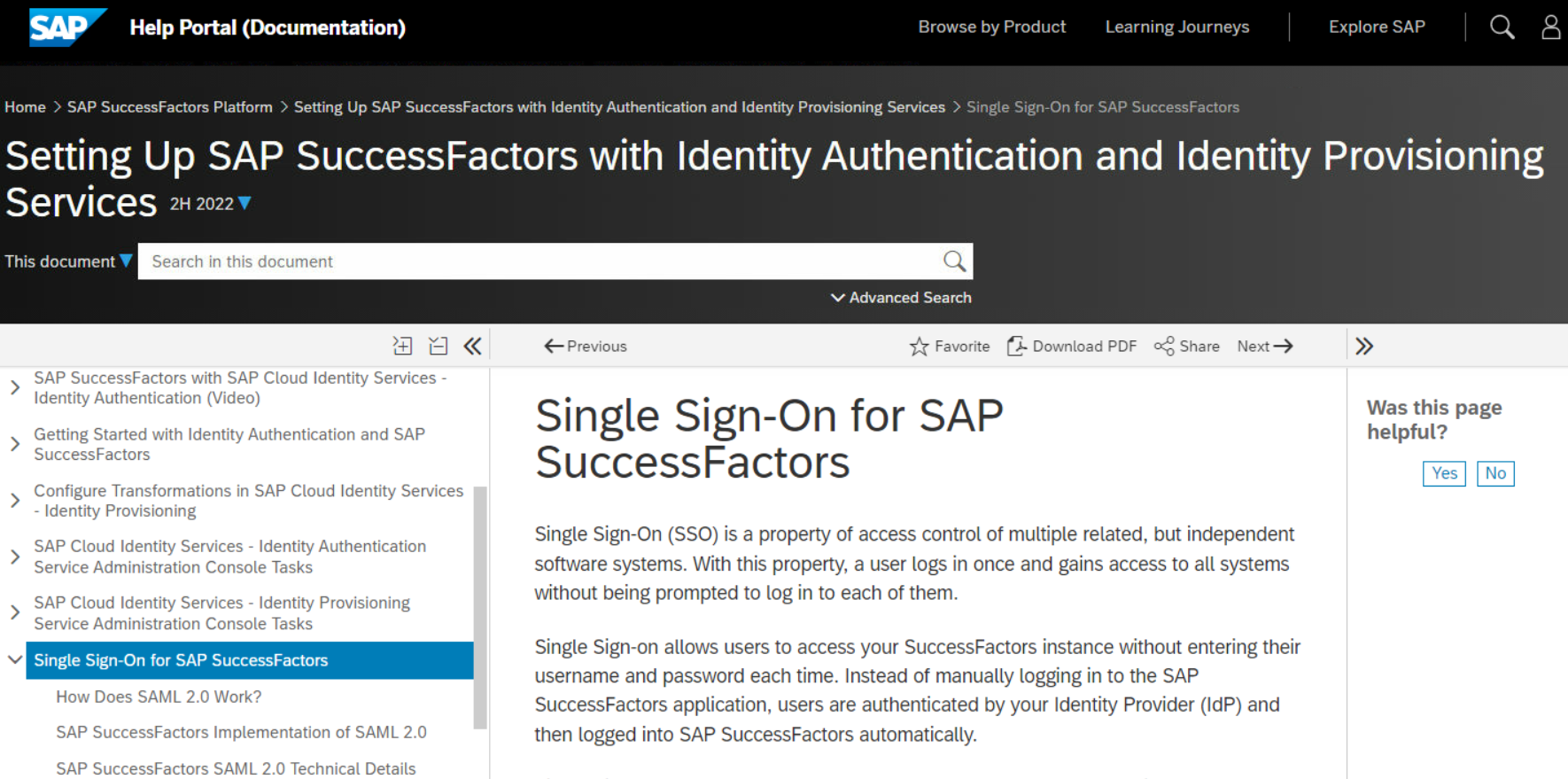1568x779 pixels.
Task: Collapse the right feedback panel with double chevron
Action: tap(1364, 346)
